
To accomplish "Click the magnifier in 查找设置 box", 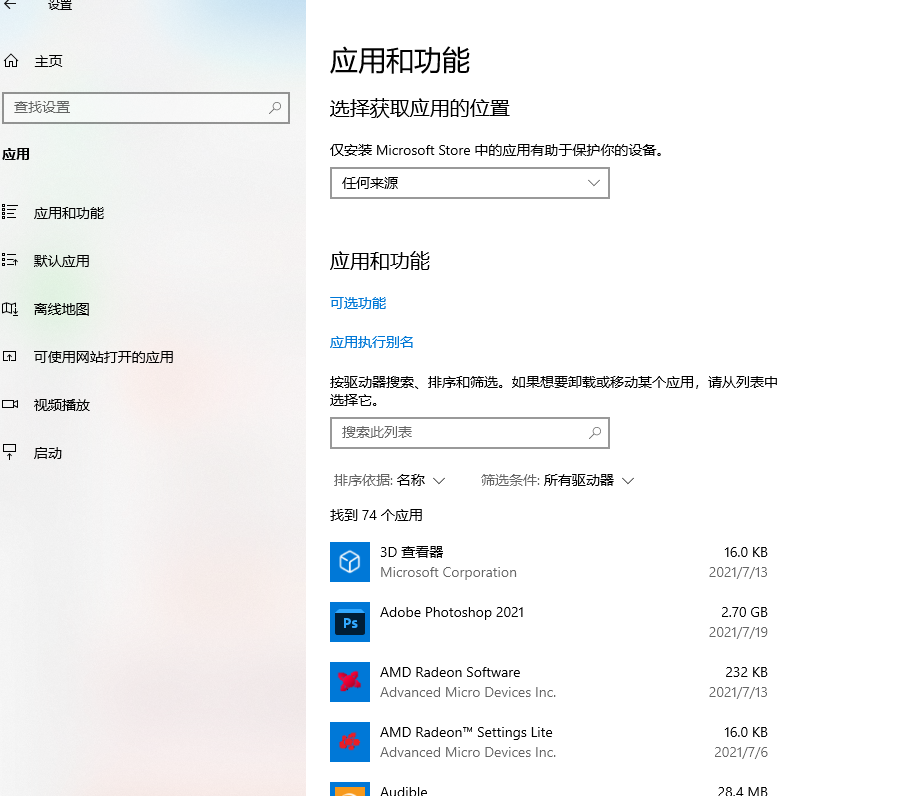I will pos(275,107).
